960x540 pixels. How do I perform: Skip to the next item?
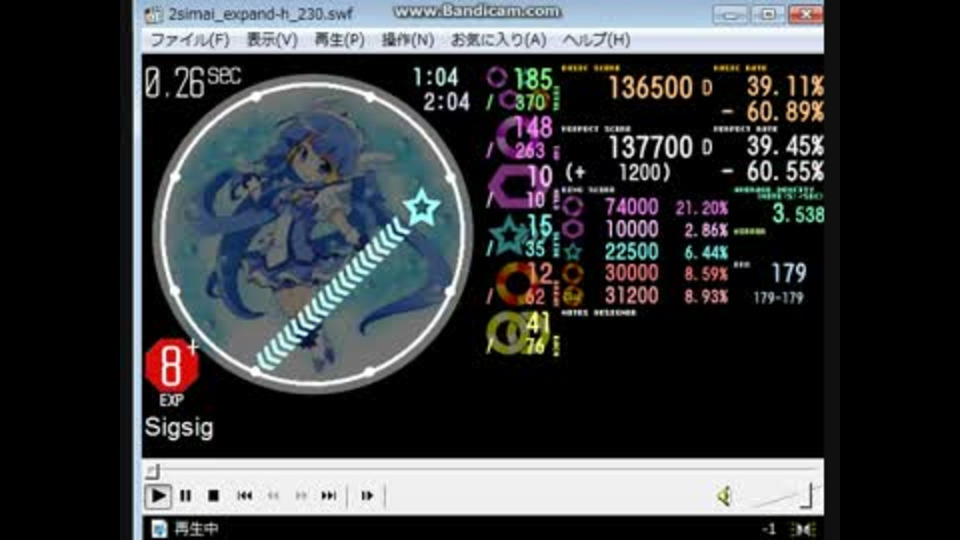tap(329, 496)
